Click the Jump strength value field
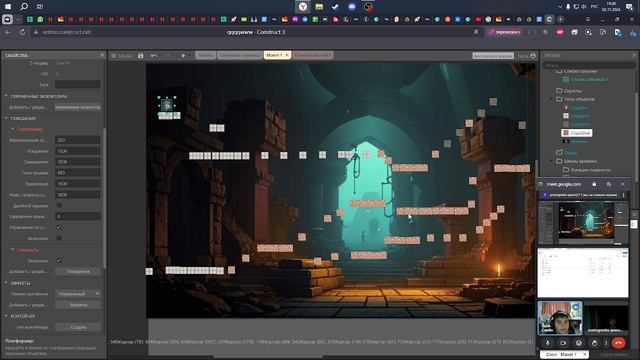Screen dimensions: 640x360 (x=78, y=173)
